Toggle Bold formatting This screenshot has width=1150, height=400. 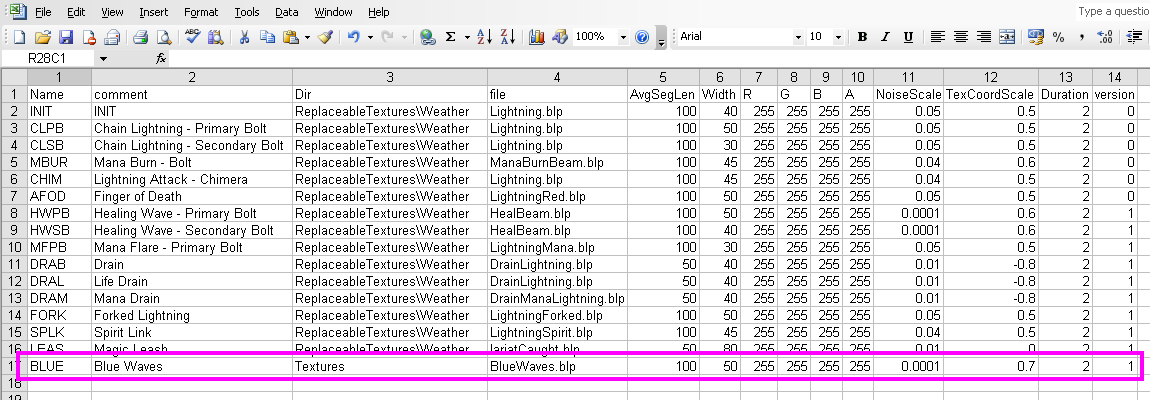(x=862, y=37)
